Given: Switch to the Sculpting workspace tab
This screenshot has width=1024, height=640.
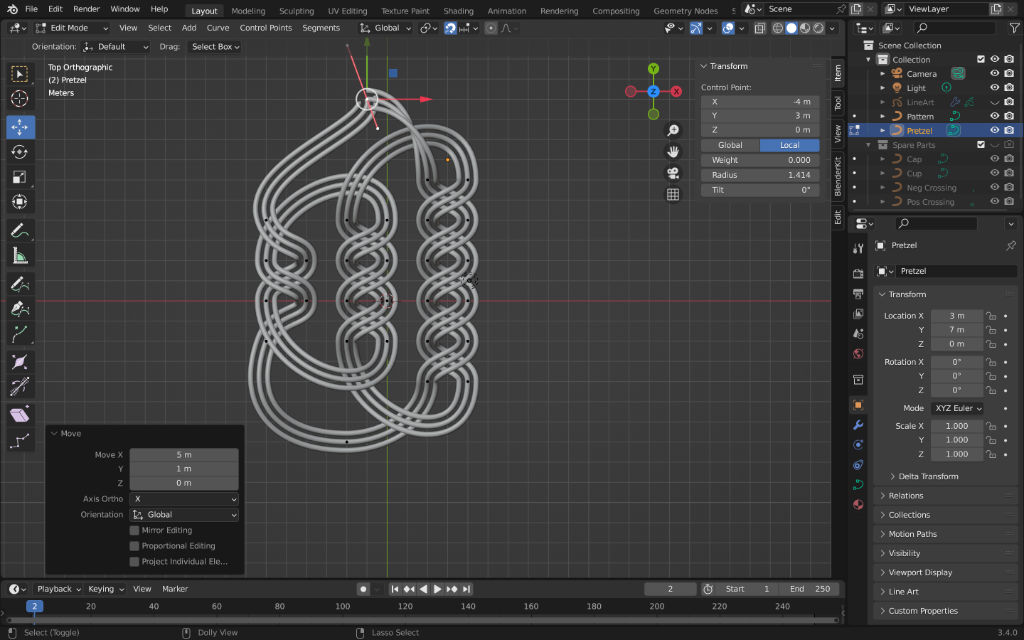Looking at the screenshot, I should pos(296,11).
